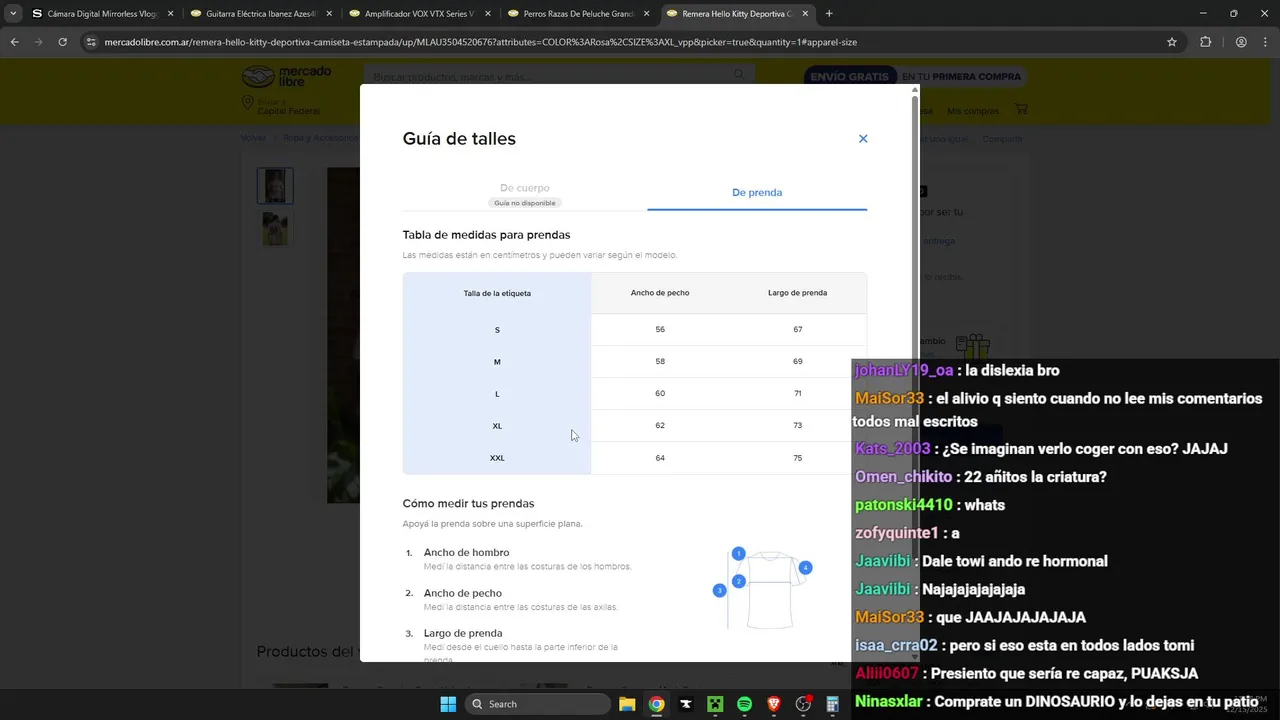This screenshot has height=720, width=1280.
Task: Click the address bar URL
Action: coord(480,42)
